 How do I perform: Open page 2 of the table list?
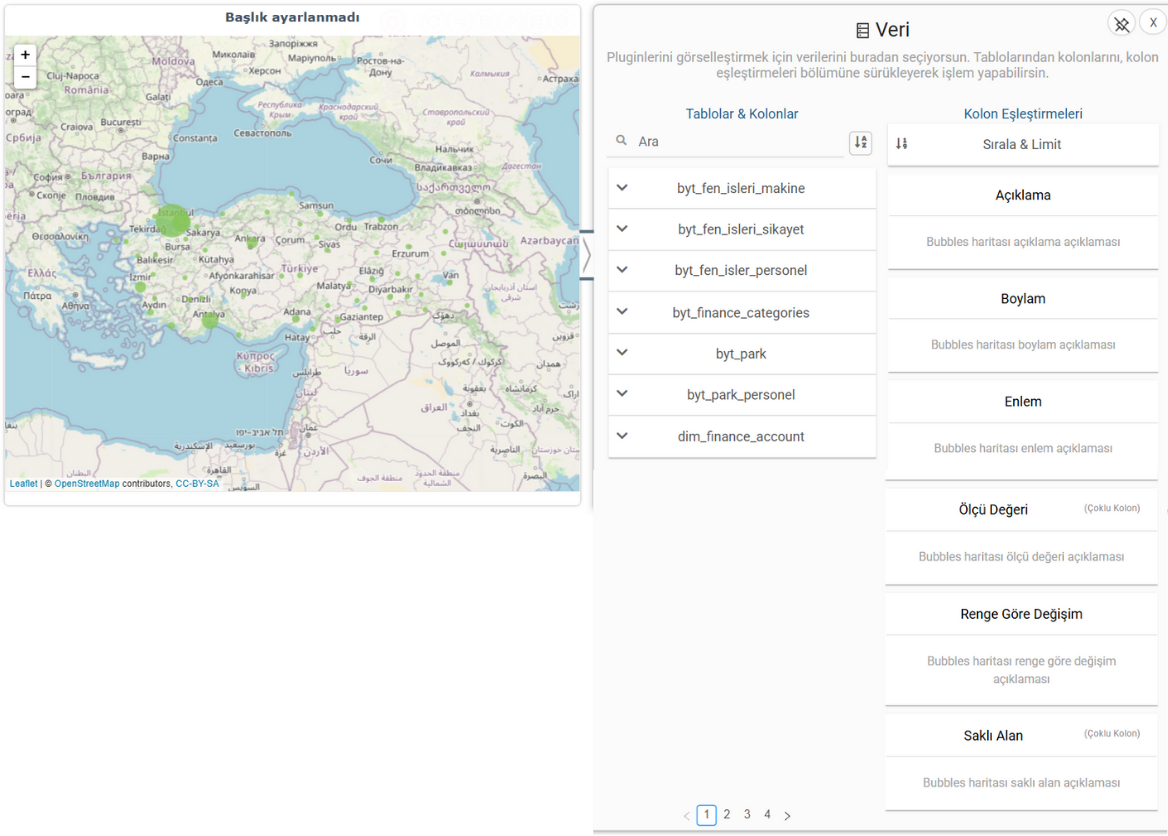(x=727, y=815)
